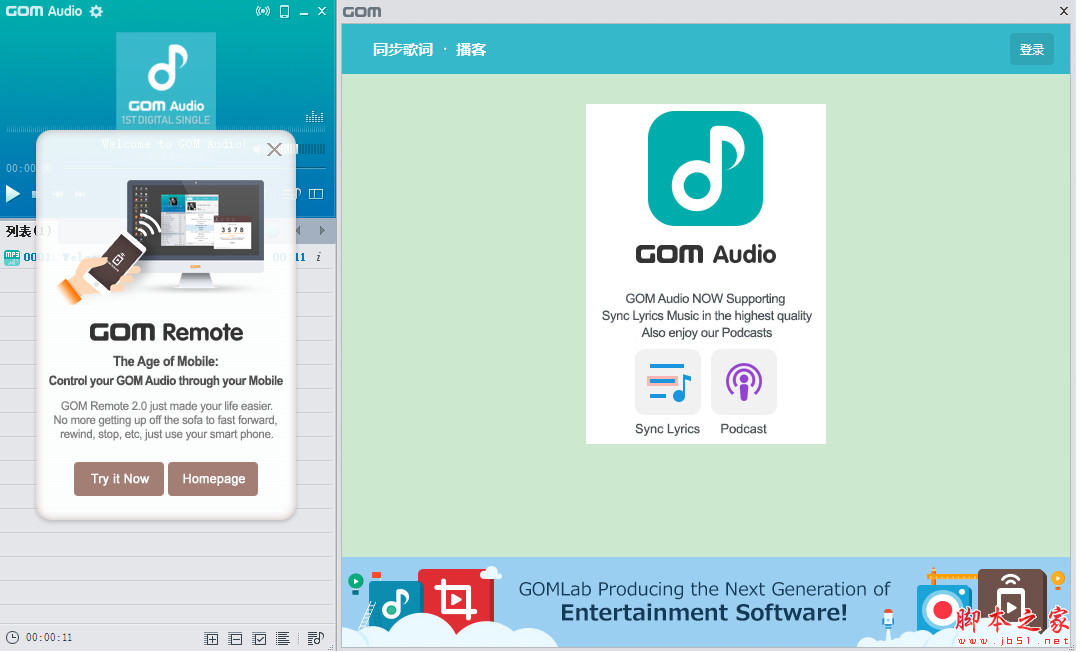Close the GOM Remote popup

pyautogui.click(x=274, y=150)
